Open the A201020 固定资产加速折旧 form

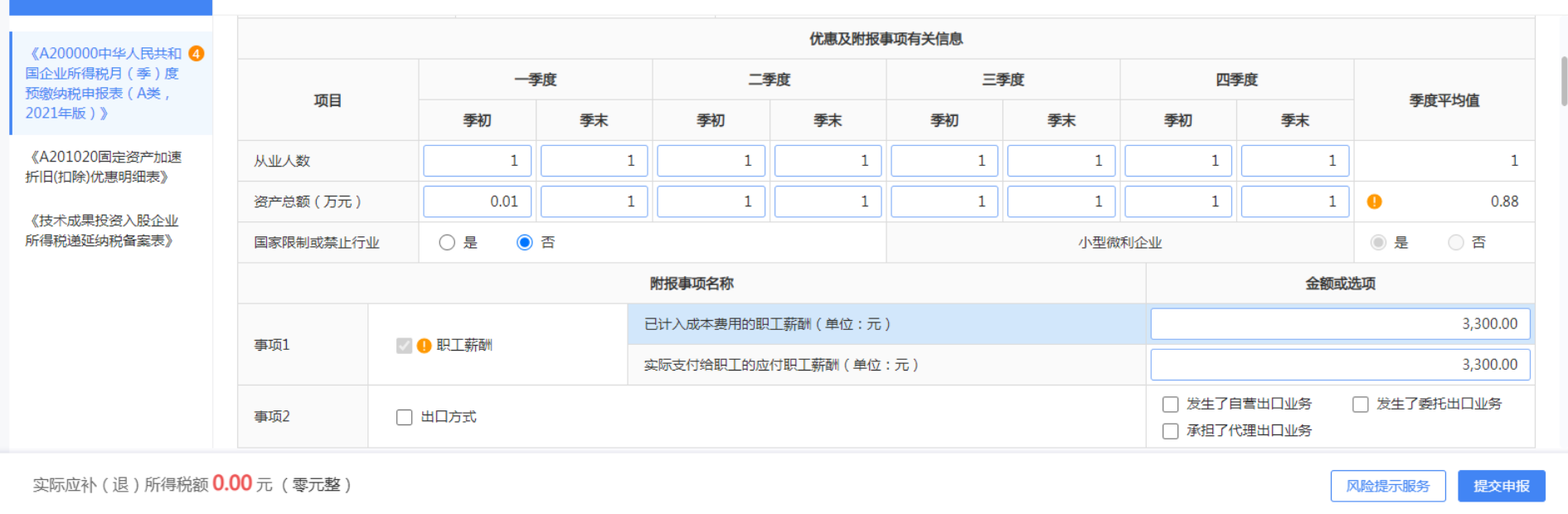point(103,167)
